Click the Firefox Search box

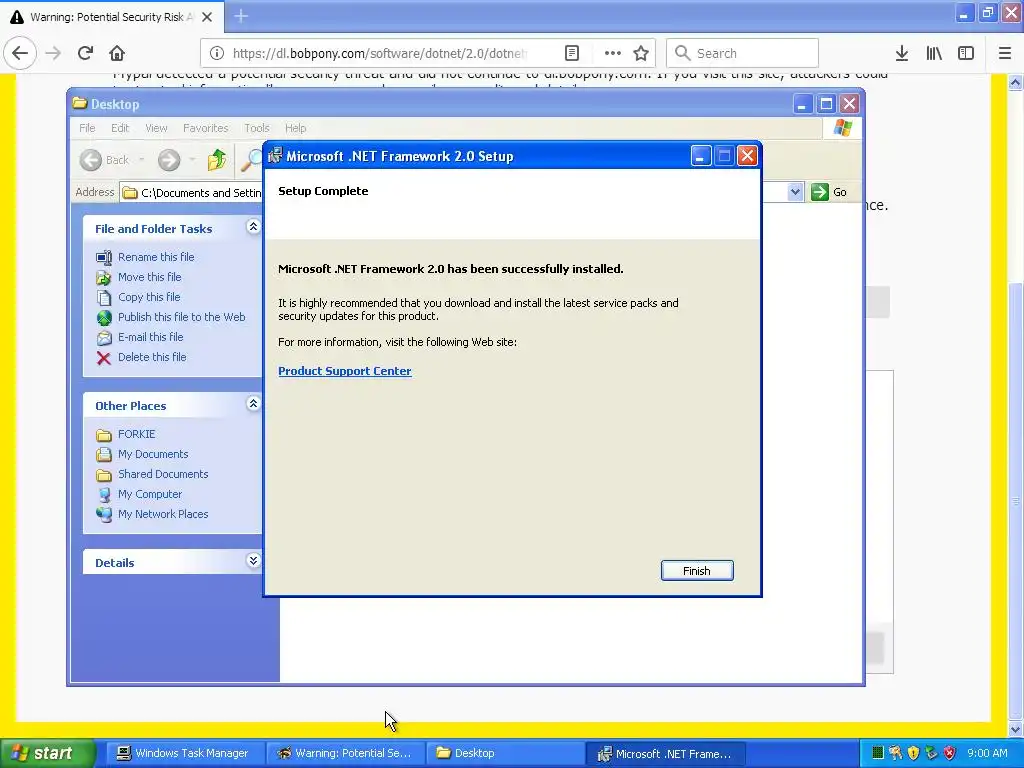743,53
